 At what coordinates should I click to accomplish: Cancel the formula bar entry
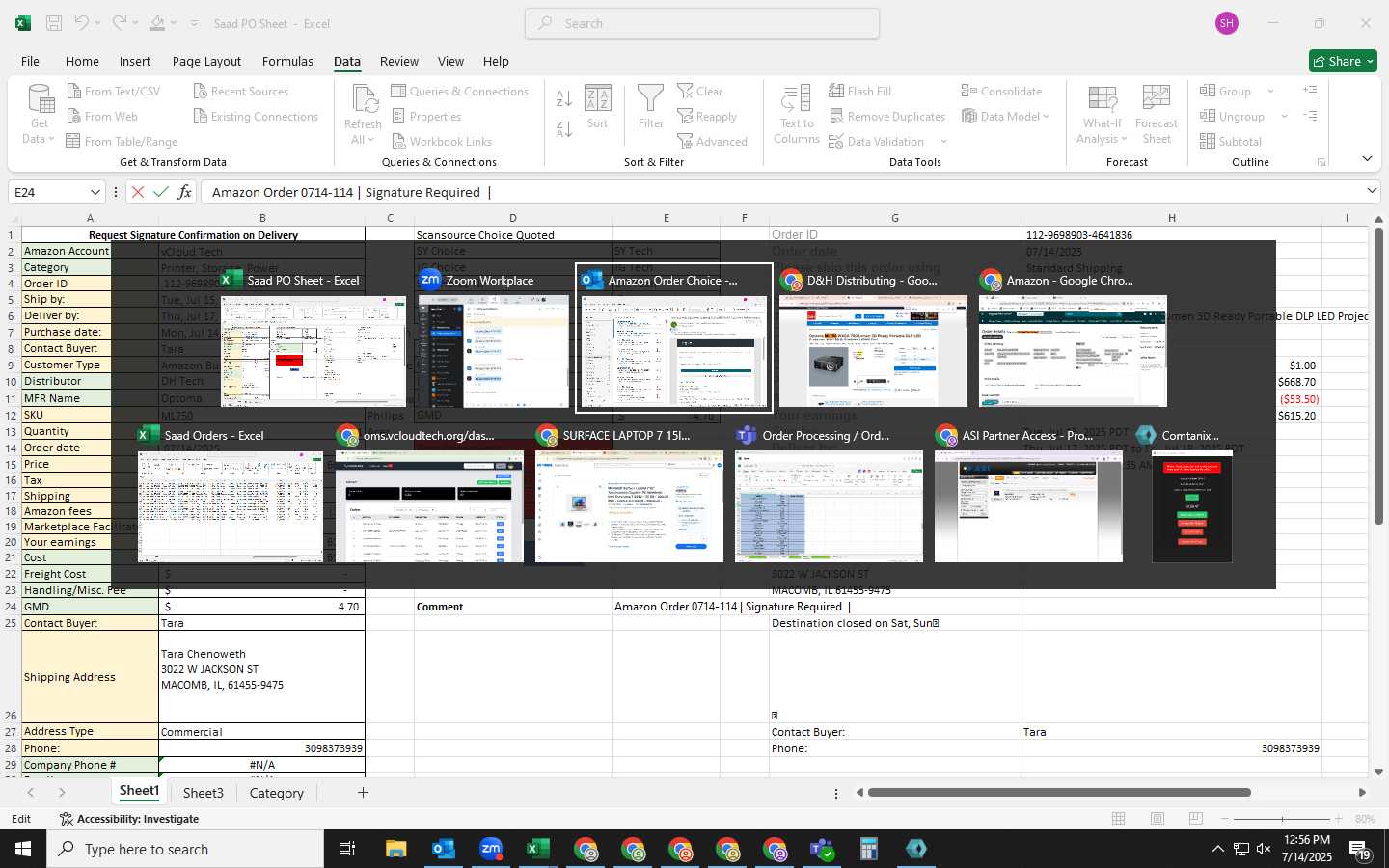[x=138, y=192]
